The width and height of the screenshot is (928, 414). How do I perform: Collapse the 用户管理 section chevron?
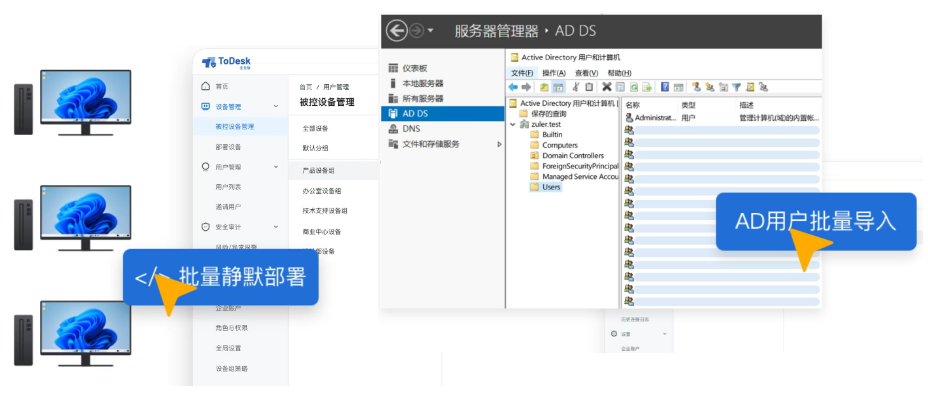(275, 167)
